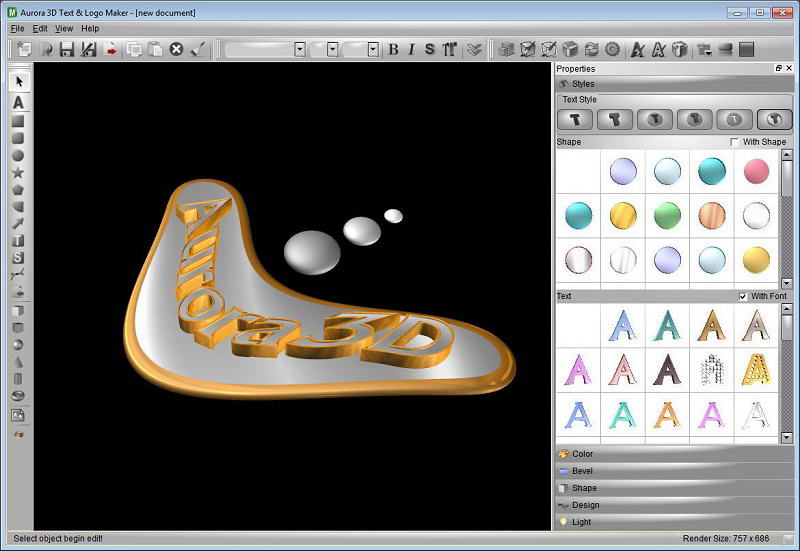Open the File menu
This screenshot has height=551, width=800.
(17, 29)
